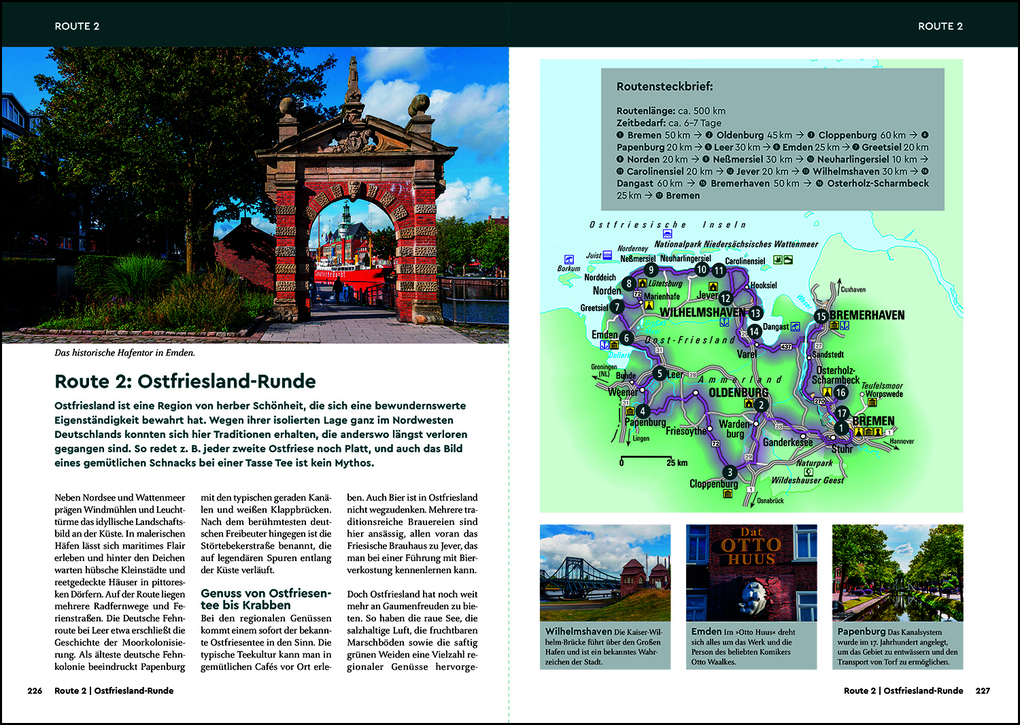Open the Papenburg canal thumbnail photo
The height and width of the screenshot is (725, 1020).
tap(898, 572)
